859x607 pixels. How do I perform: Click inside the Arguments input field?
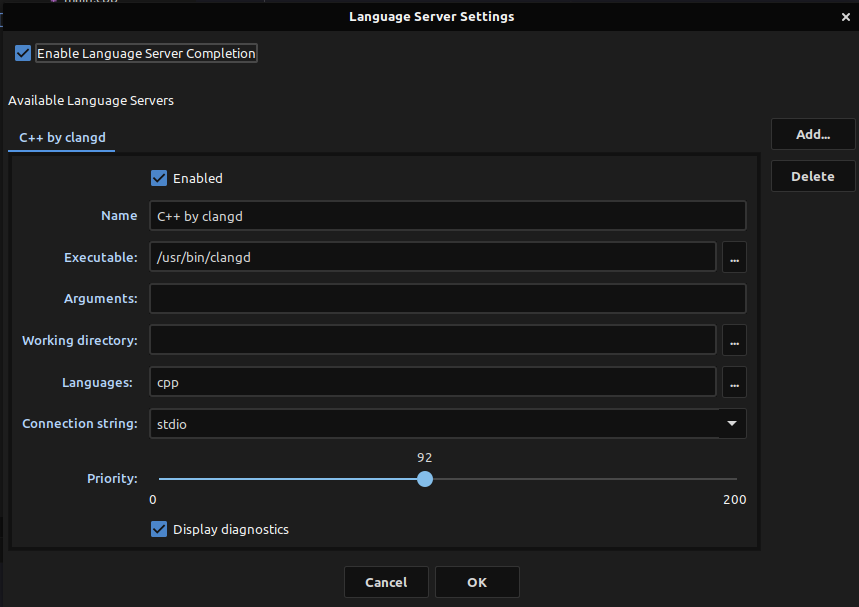[447, 298]
